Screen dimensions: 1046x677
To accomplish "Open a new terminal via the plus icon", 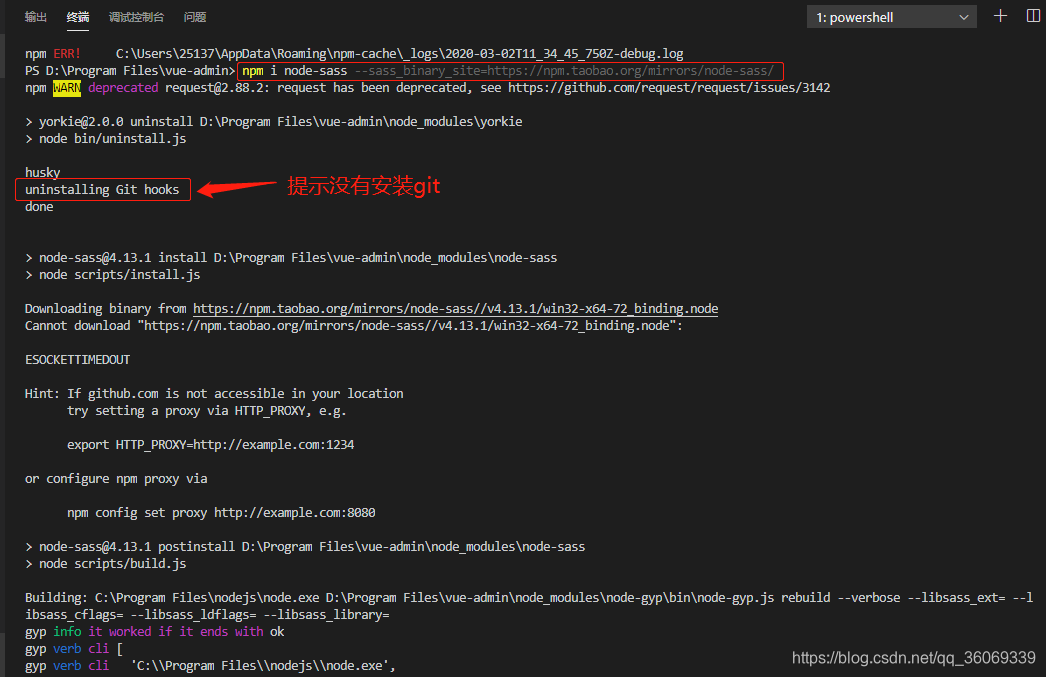I will [x=1000, y=16].
